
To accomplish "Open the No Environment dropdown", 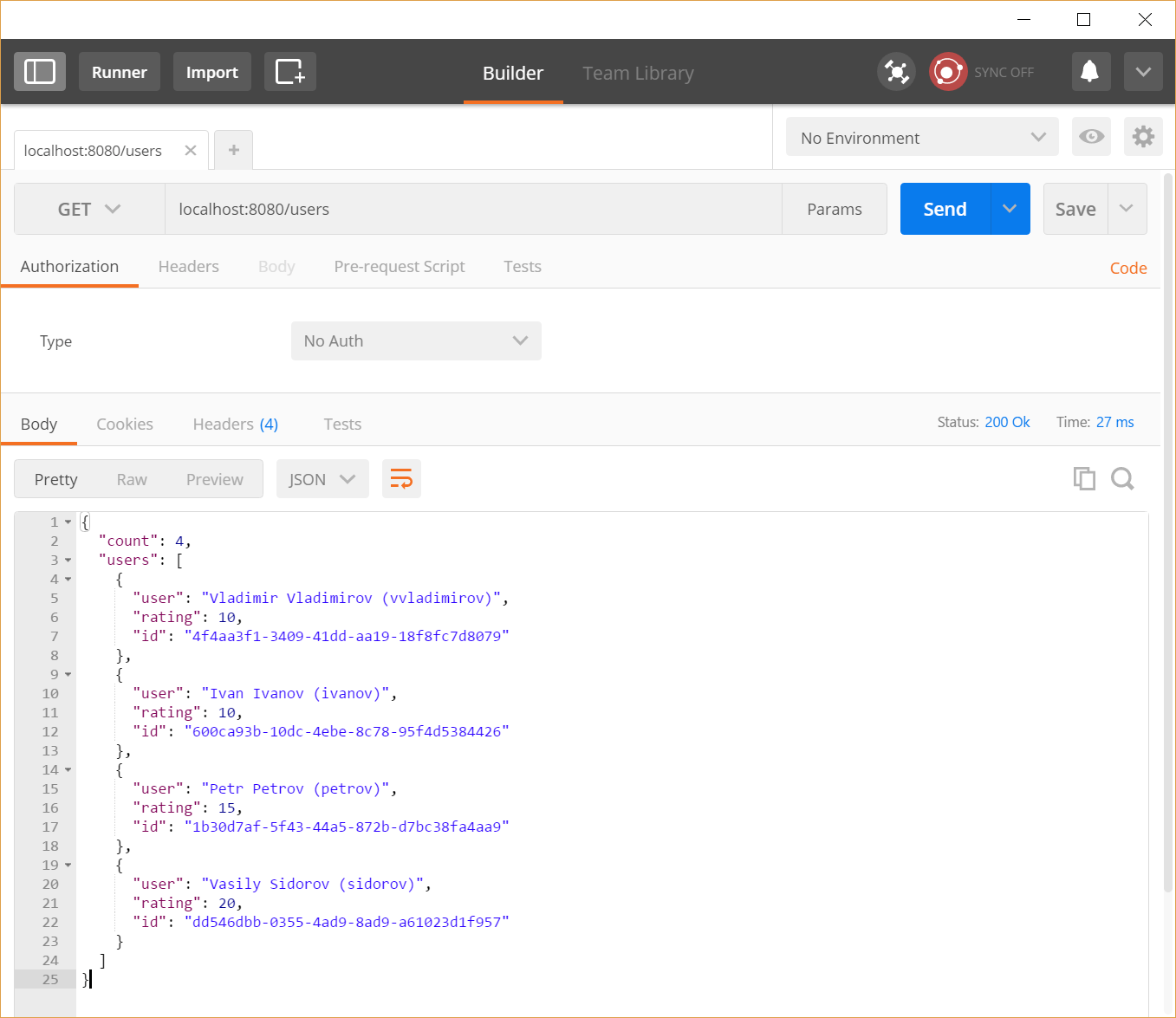I will click(922, 136).
